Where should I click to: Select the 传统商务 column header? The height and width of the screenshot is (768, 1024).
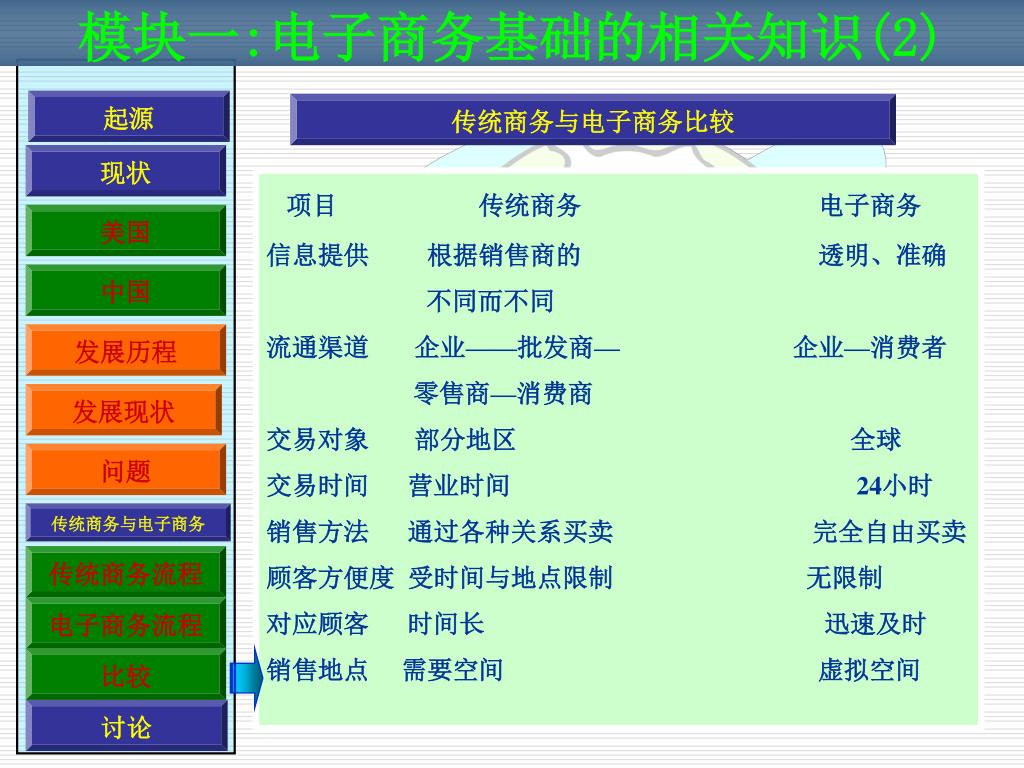(530, 206)
